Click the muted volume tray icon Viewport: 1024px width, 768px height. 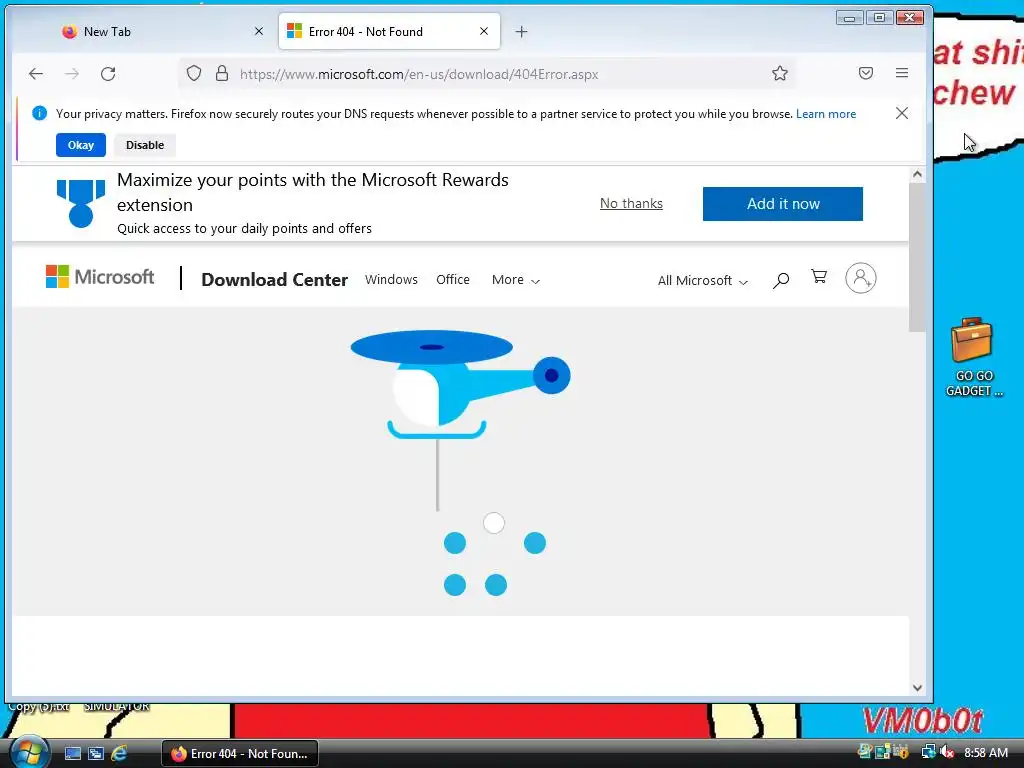947,752
